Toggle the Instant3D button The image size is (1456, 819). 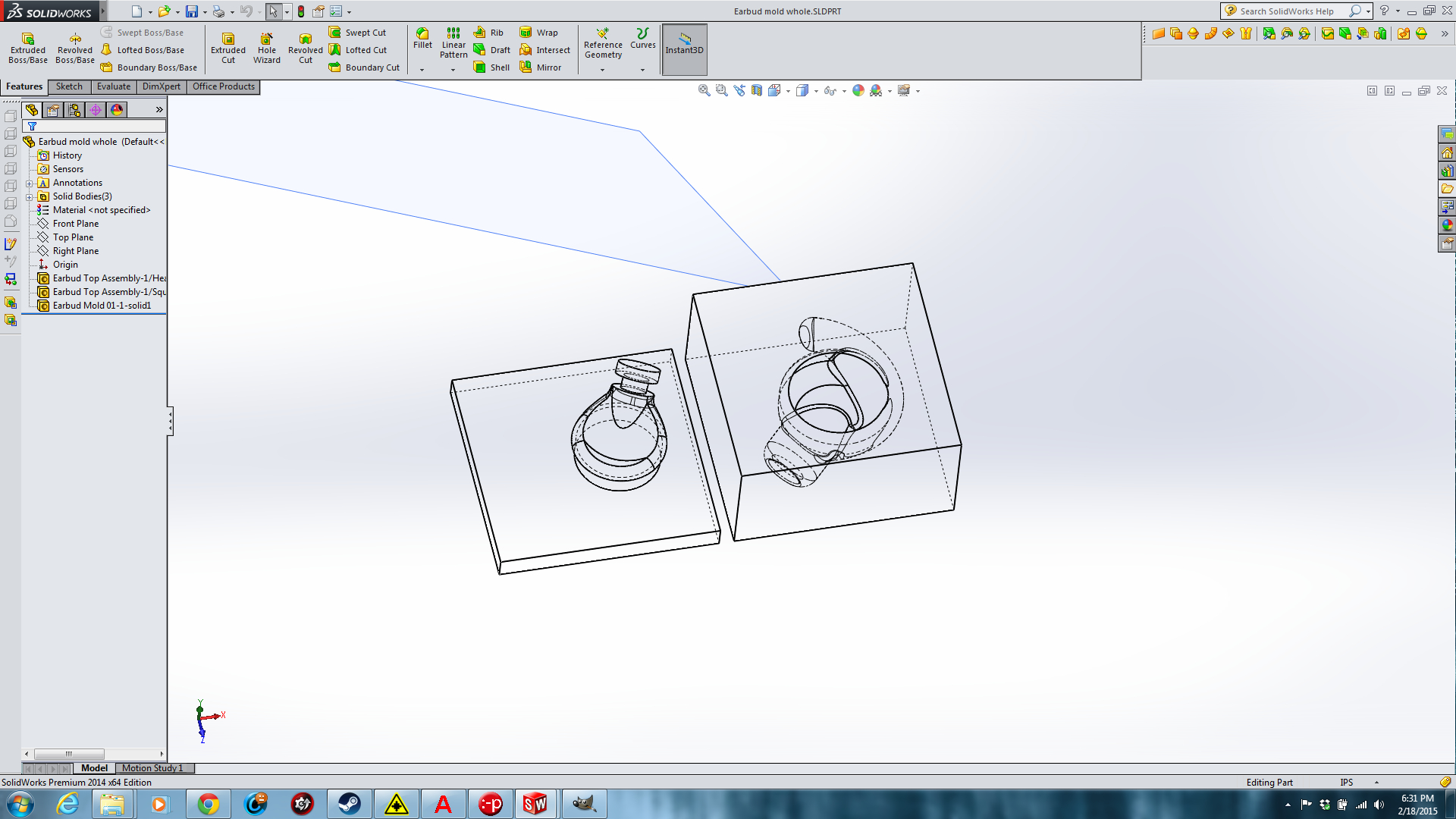coord(685,49)
